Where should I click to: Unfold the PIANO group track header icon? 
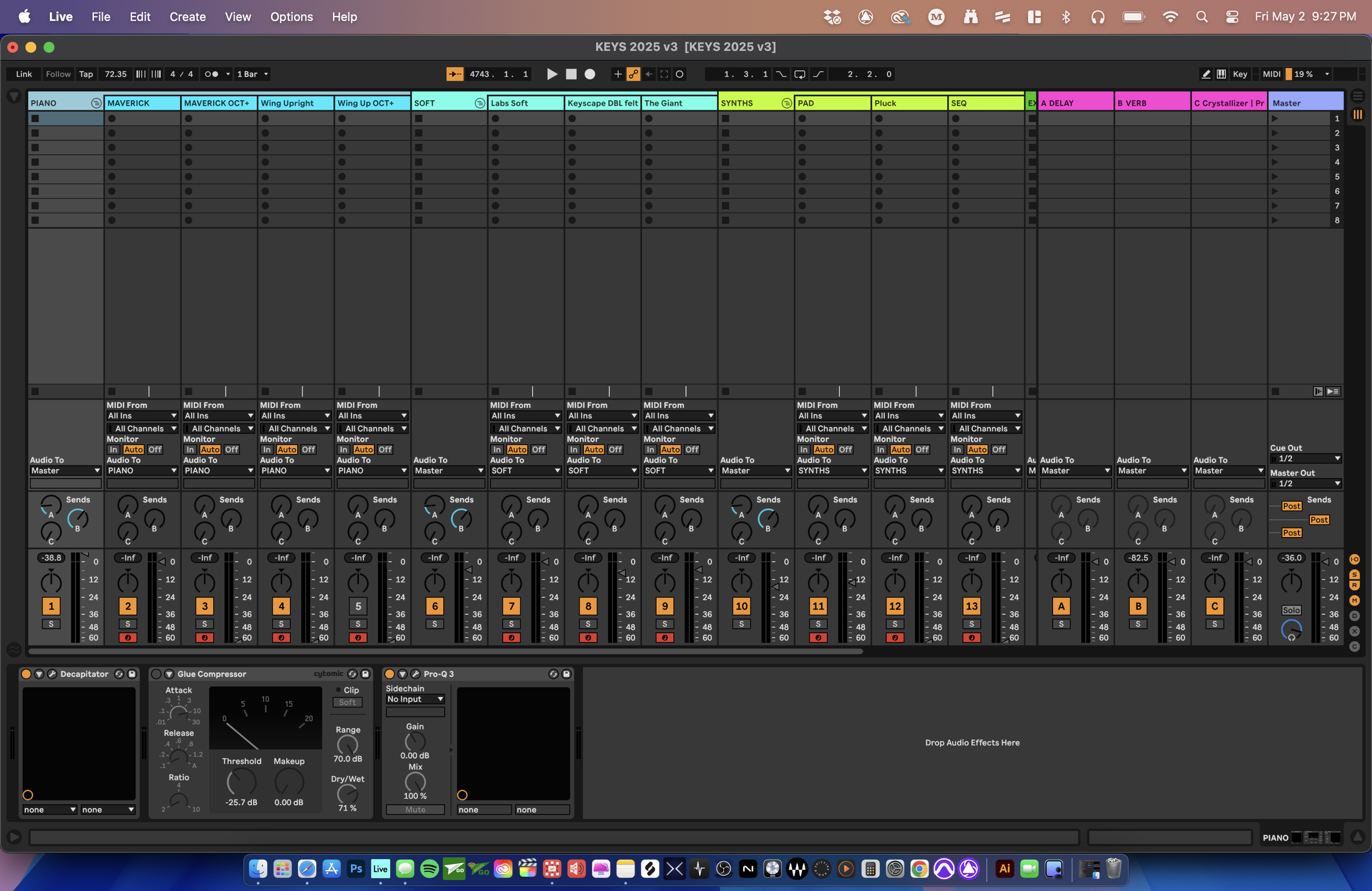(x=95, y=103)
